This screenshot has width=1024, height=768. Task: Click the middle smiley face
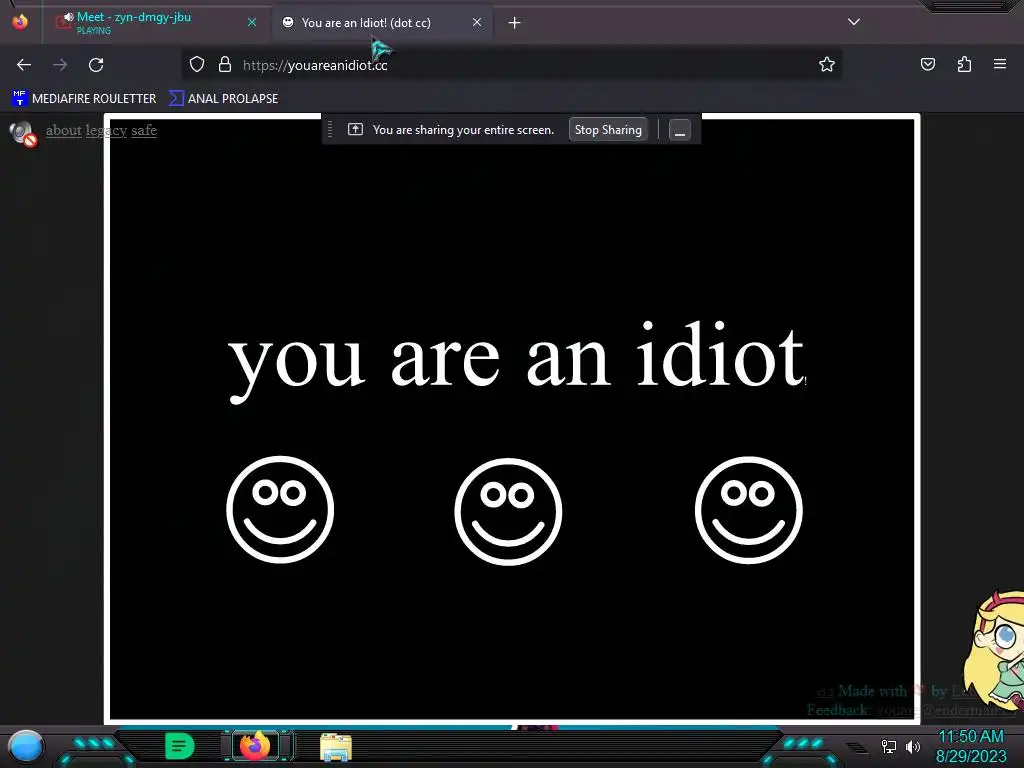pos(508,511)
